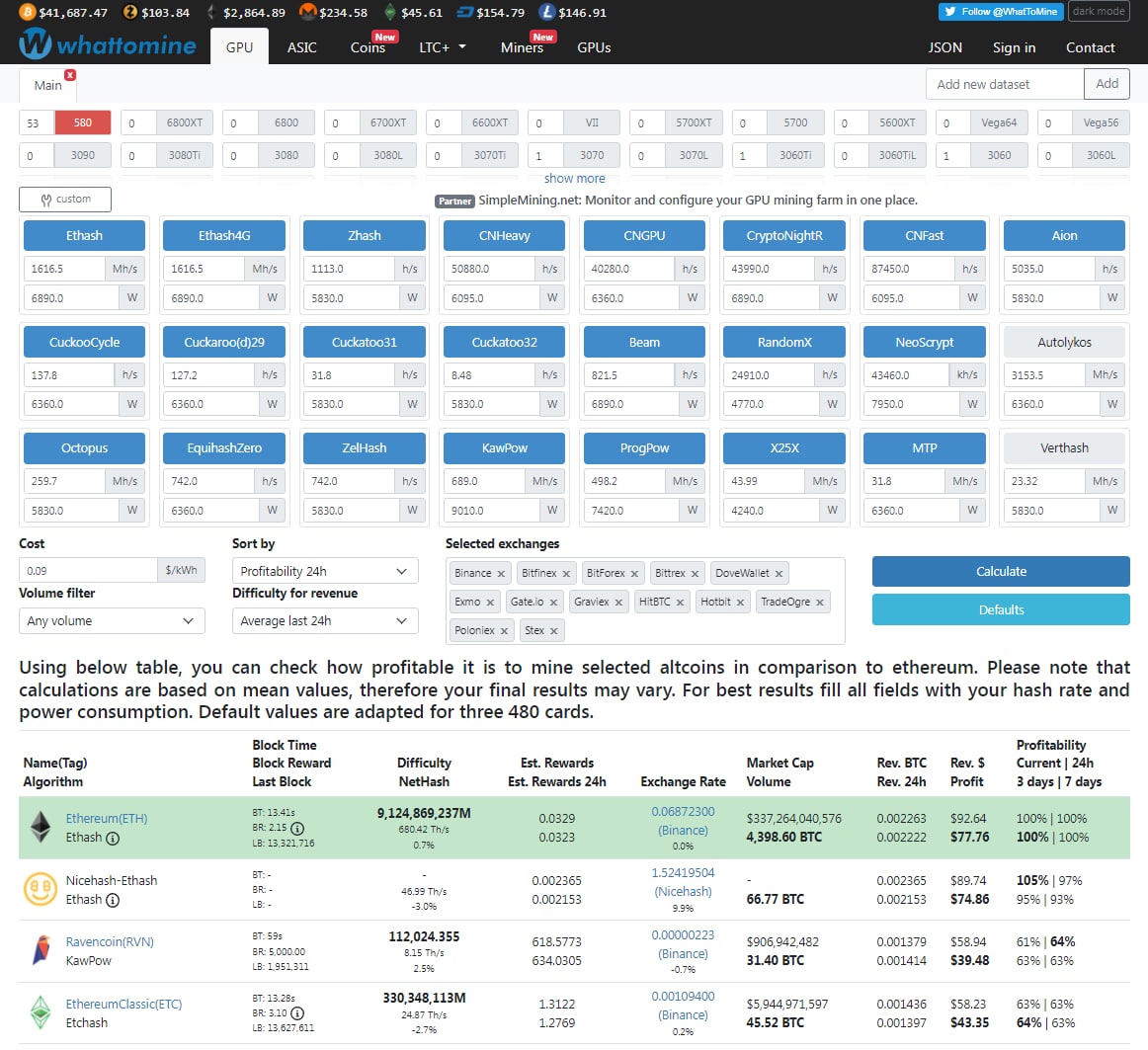Image resolution: width=1148 pixels, height=1050 pixels.
Task: Click the Dash price icon in top bar
Action: click(x=464, y=12)
